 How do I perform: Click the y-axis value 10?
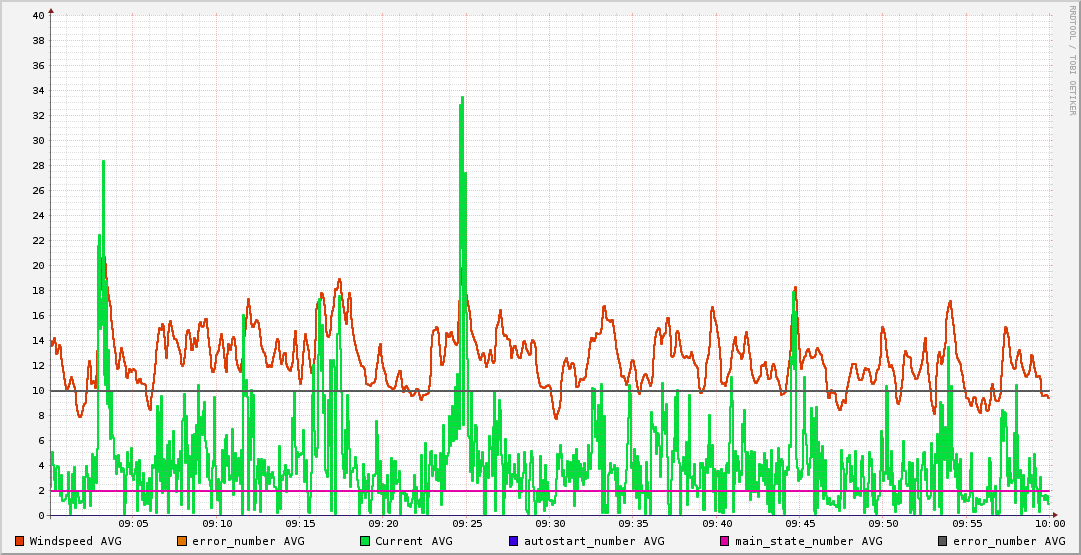39,391
